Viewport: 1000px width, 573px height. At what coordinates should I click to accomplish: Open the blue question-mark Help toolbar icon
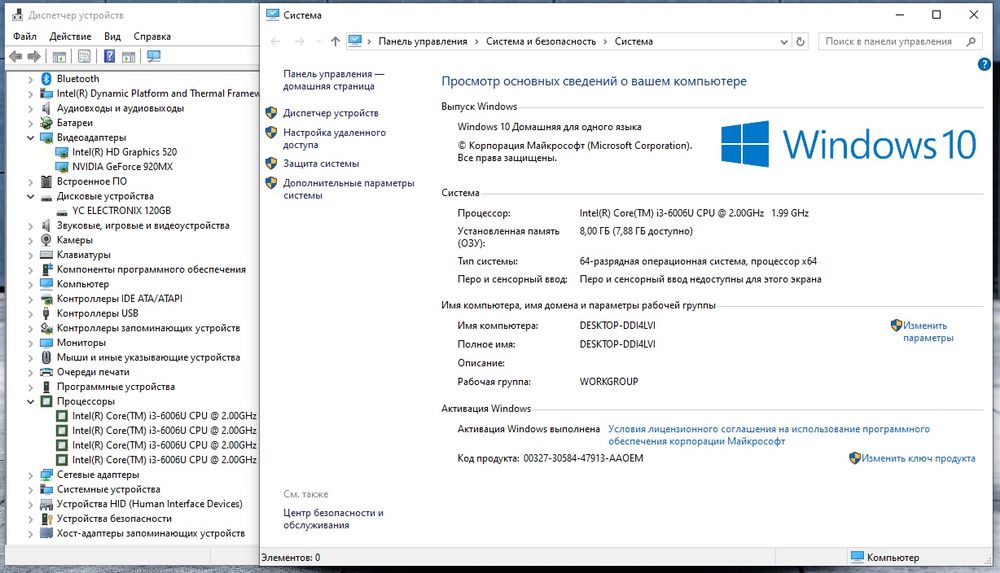point(110,56)
